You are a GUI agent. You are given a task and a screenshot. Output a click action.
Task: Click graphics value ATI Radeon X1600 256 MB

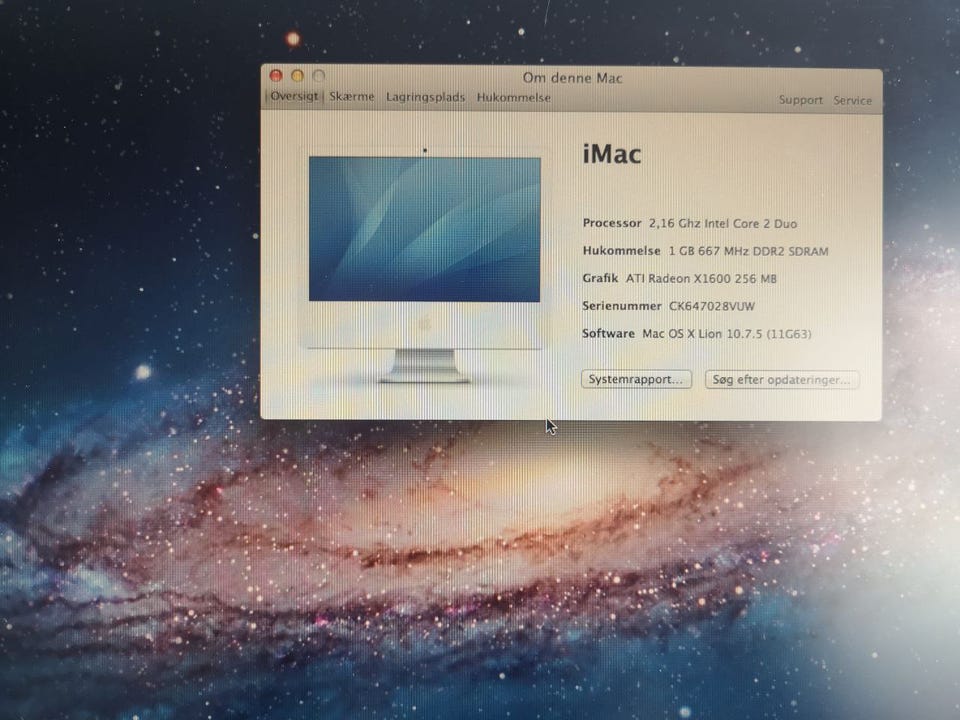point(701,279)
